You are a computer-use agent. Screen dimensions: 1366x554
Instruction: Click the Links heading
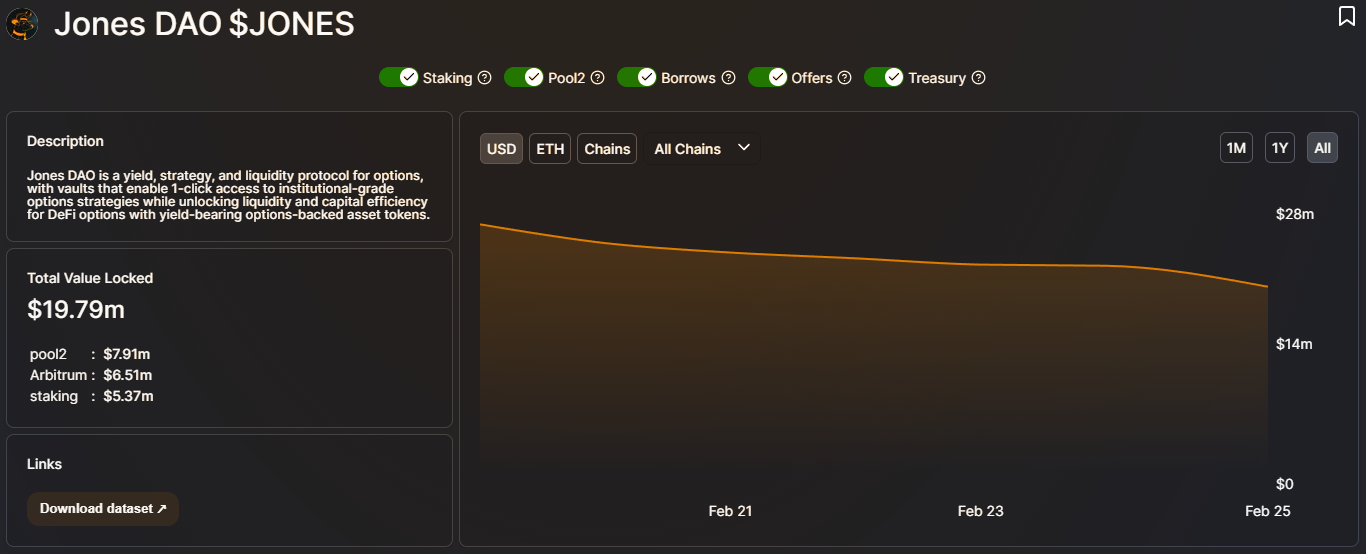pyautogui.click(x=45, y=464)
